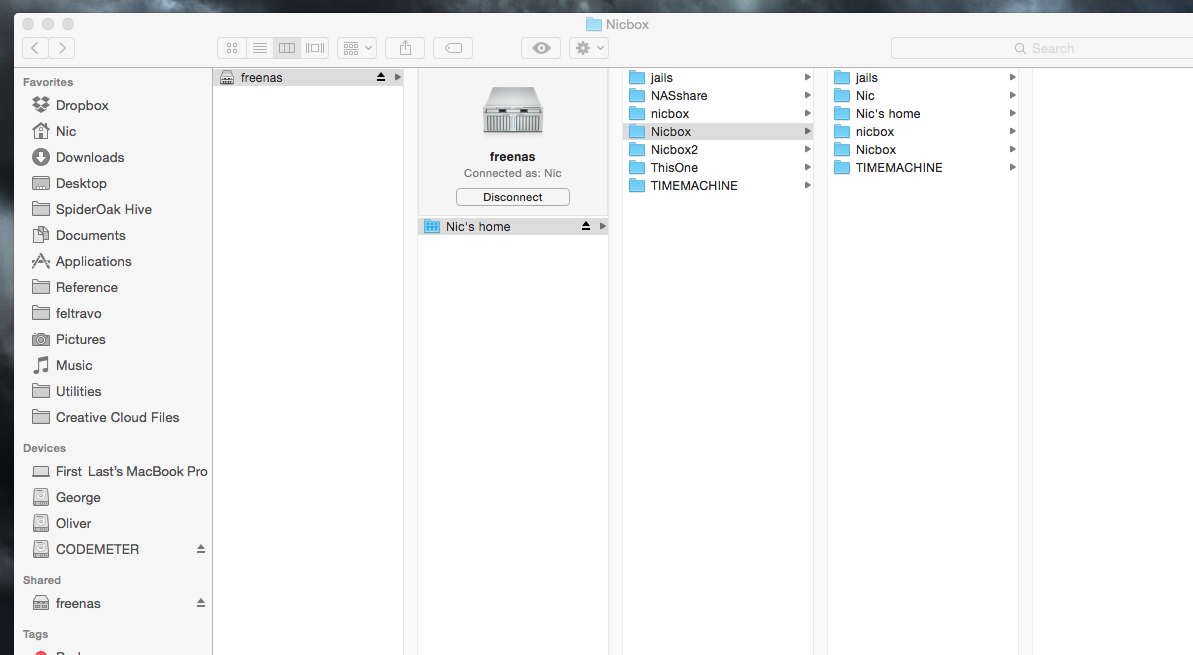Expand the Nic's home share arrow

tap(603, 226)
